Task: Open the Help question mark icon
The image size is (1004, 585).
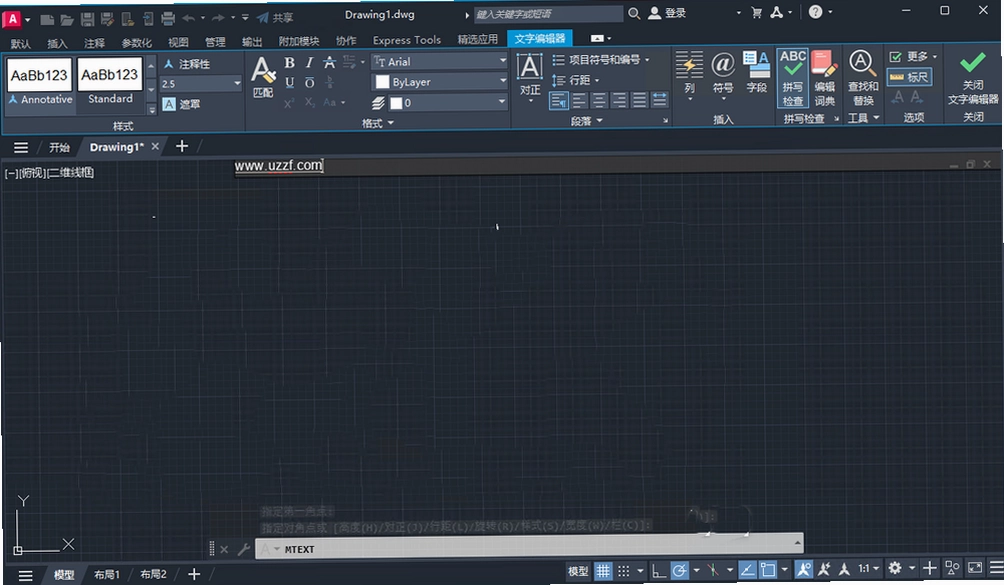Action: pyautogui.click(x=815, y=12)
